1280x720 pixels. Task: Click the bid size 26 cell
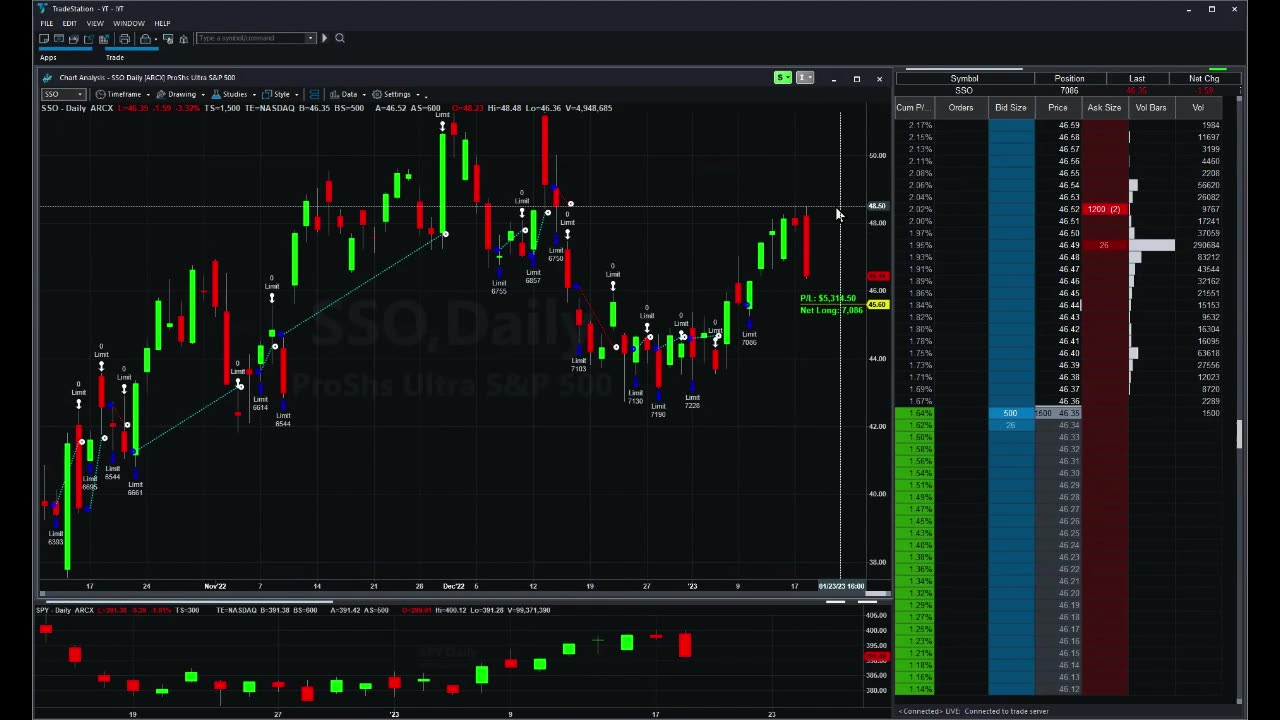(1010, 426)
